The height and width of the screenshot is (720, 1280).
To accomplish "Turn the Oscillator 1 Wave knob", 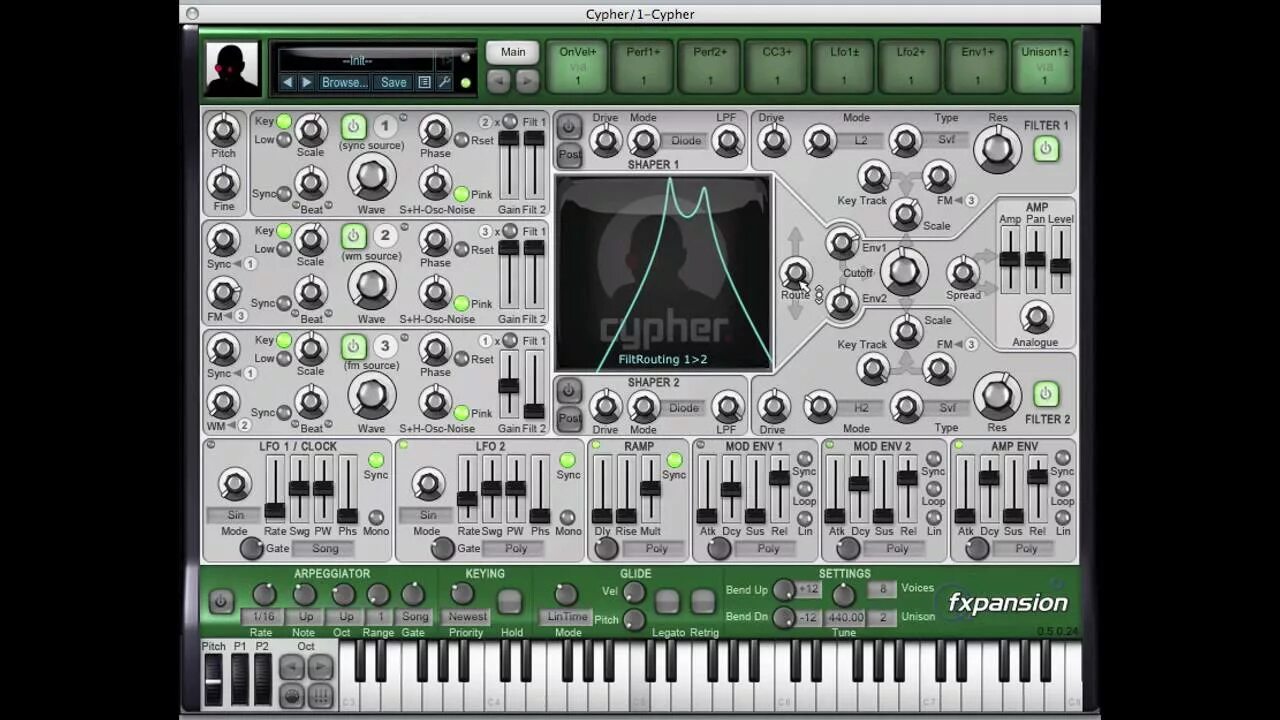I will pyautogui.click(x=371, y=177).
